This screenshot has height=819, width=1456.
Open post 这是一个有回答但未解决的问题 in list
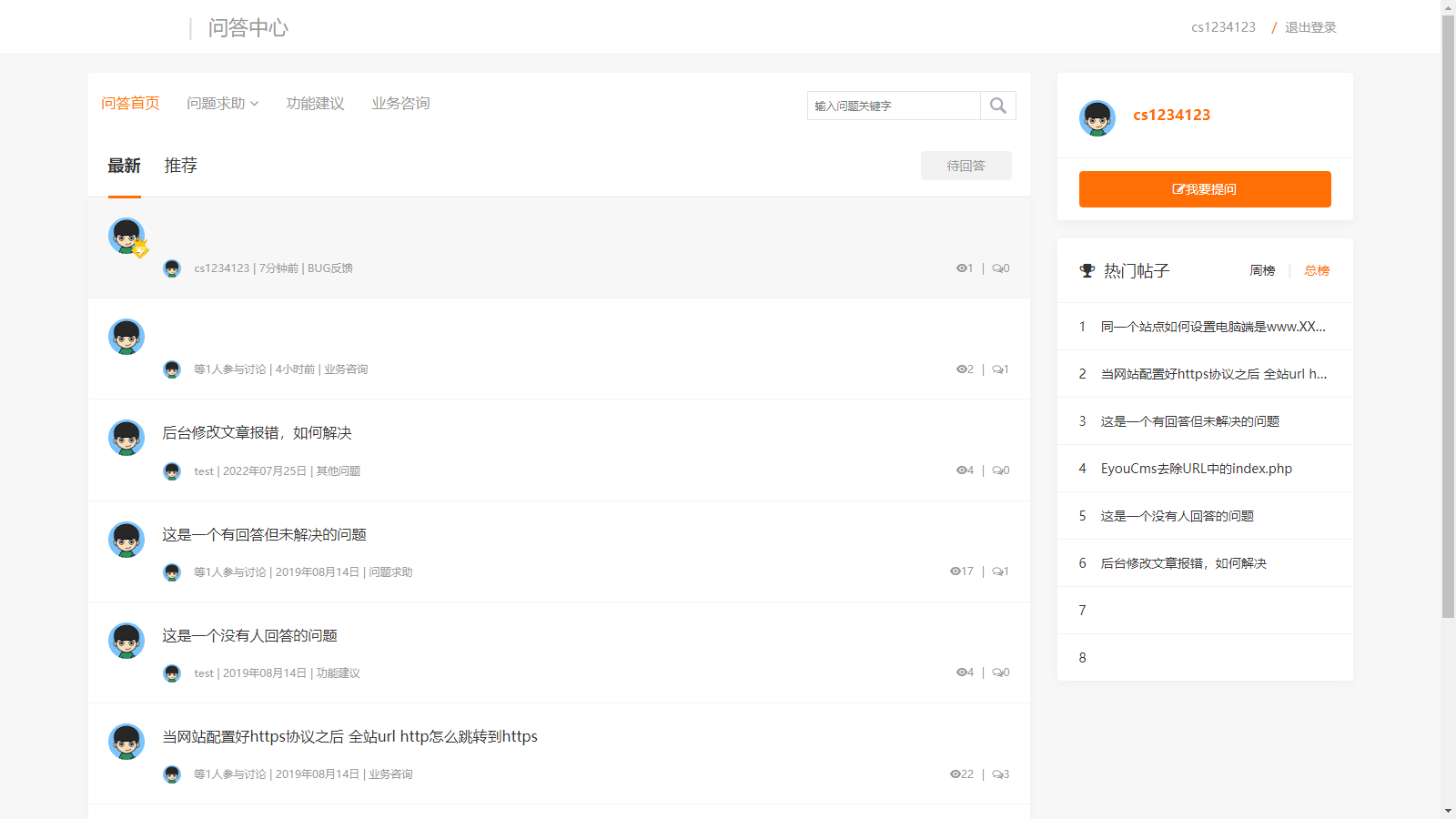point(264,535)
